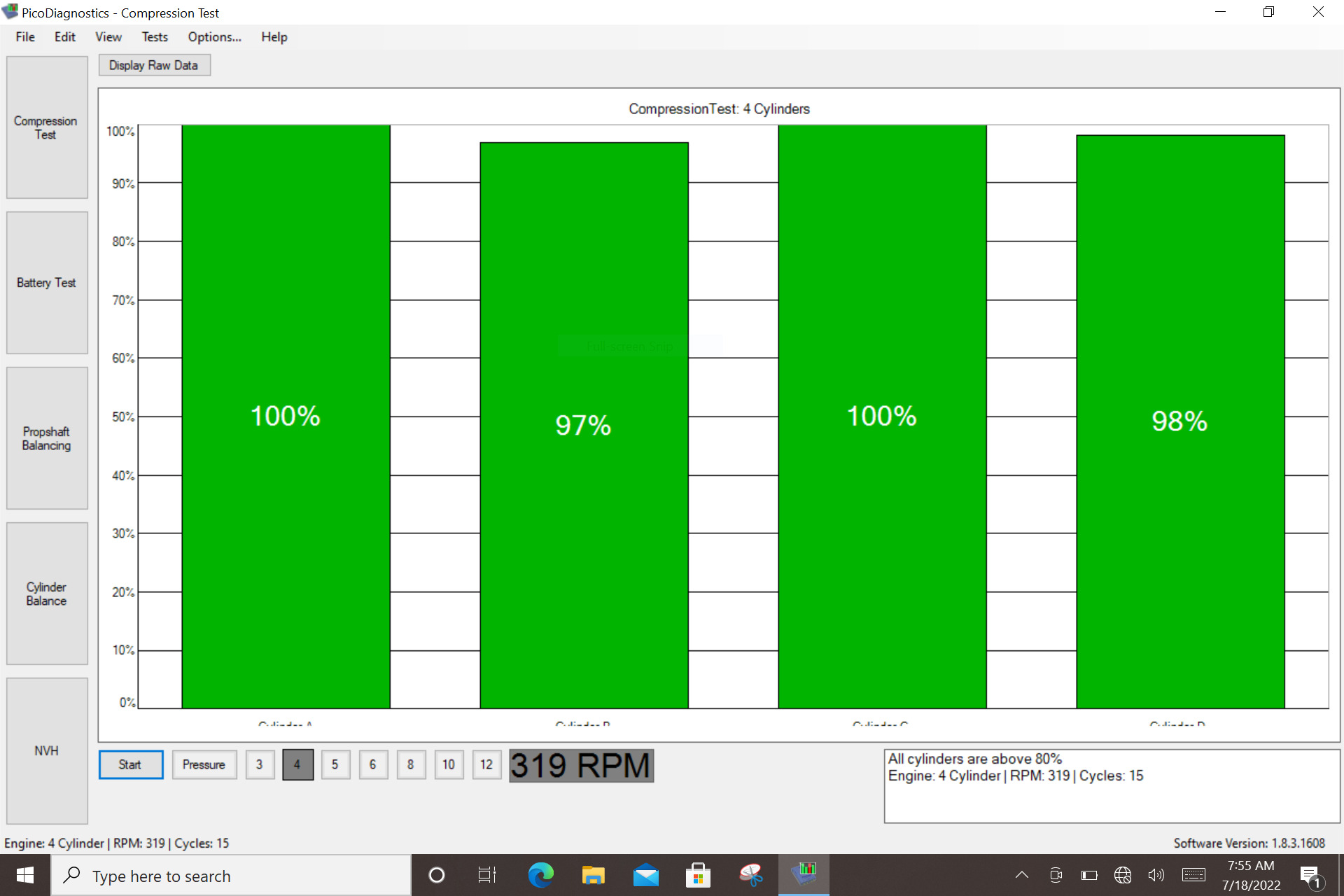Click Display Raw Data button
The image size is (1344, 896).
pyautogui.click(x=154, y=65)
